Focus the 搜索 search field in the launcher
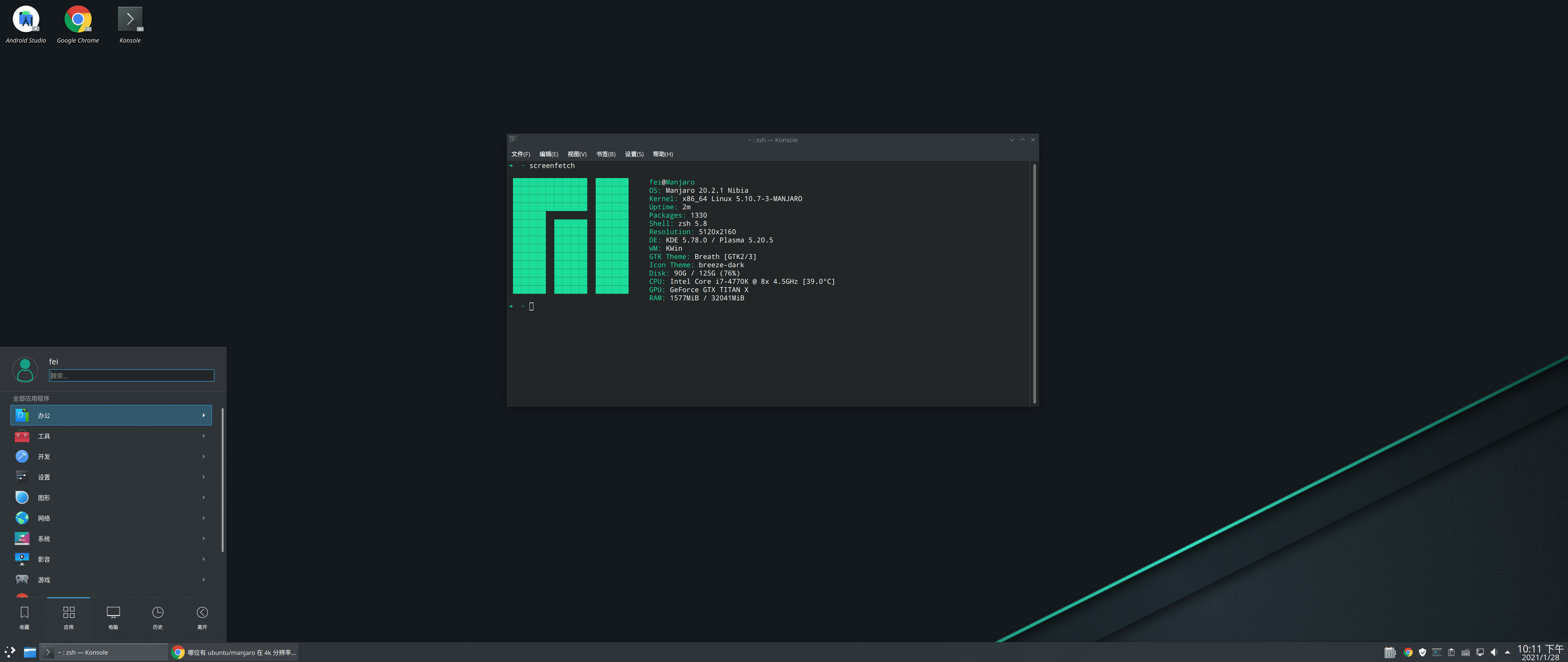This screenshot has width=1568, height=662. (x=131, y=375)
